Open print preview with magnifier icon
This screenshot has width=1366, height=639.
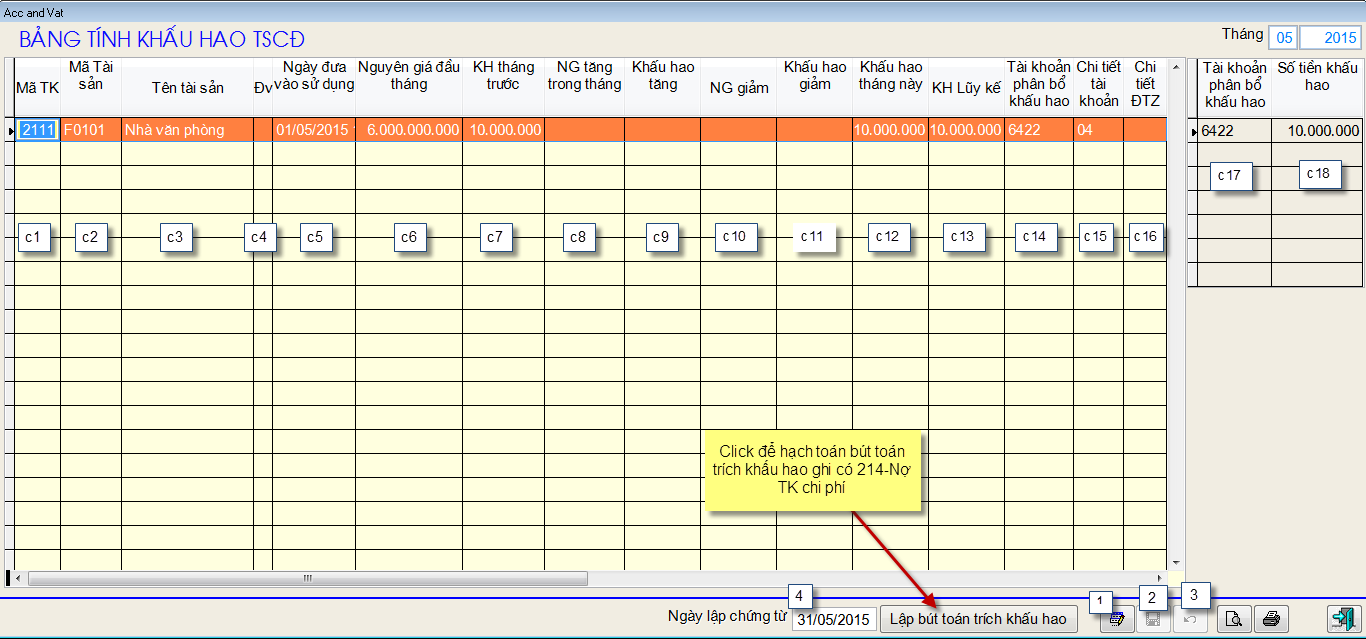pos(1234,619)
